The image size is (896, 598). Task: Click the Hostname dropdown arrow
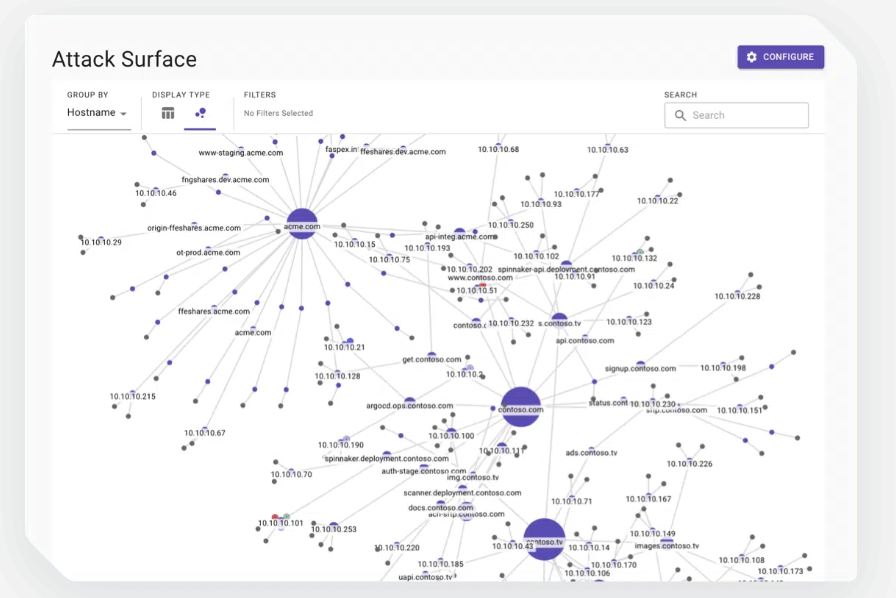124,114
